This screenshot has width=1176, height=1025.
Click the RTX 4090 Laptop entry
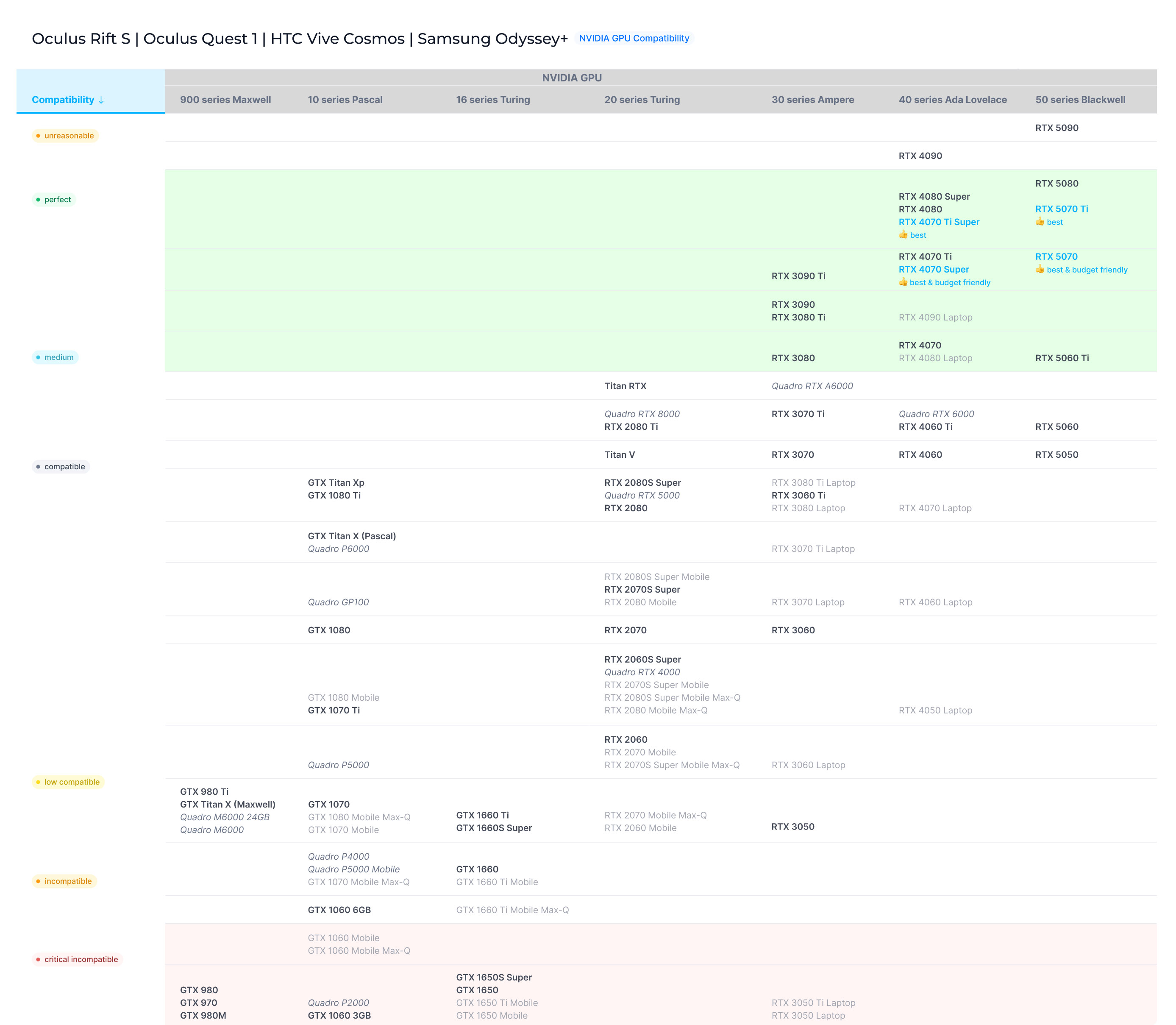pos(935,318)
